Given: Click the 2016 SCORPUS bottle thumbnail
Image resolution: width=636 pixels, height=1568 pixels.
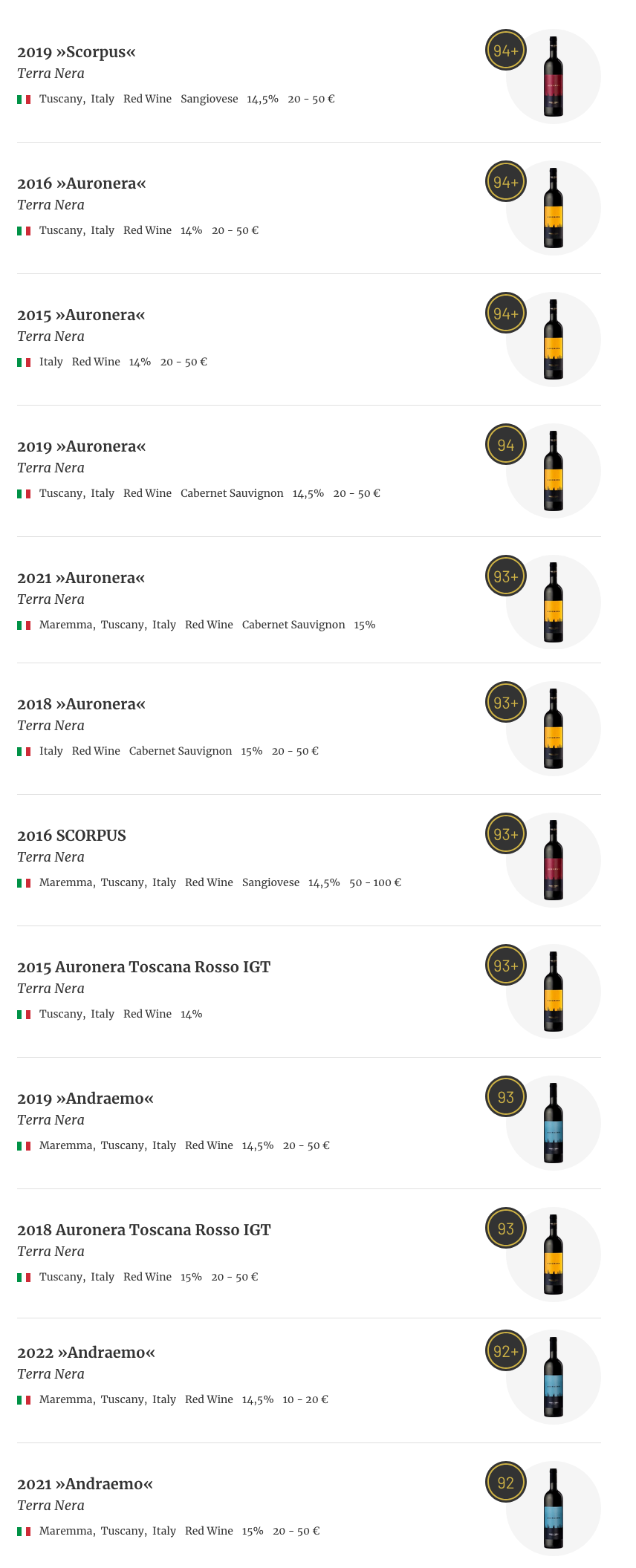Looking at the screenshot, I should pos(554,860).
